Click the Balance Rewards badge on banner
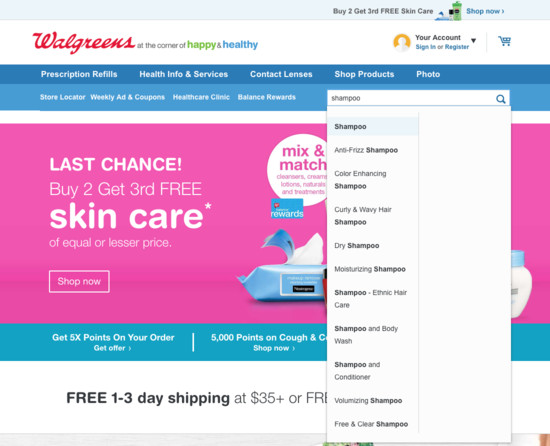The image size is (550, 446). [x=287, y=209]
